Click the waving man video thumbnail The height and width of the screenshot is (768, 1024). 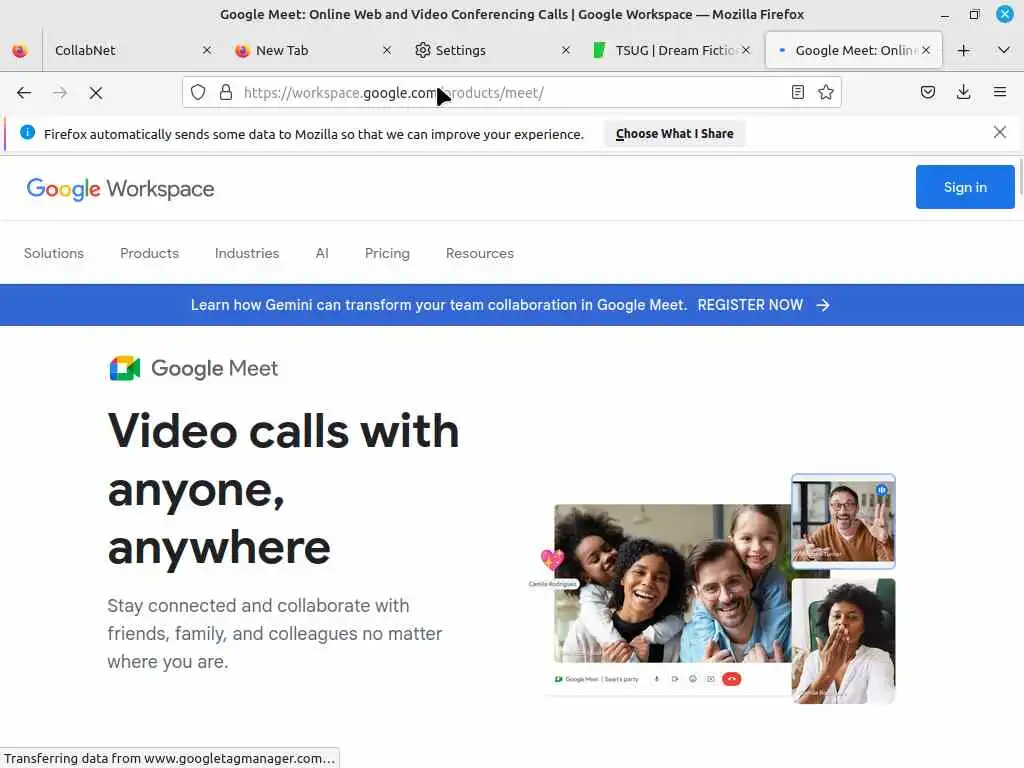(843, 521)
